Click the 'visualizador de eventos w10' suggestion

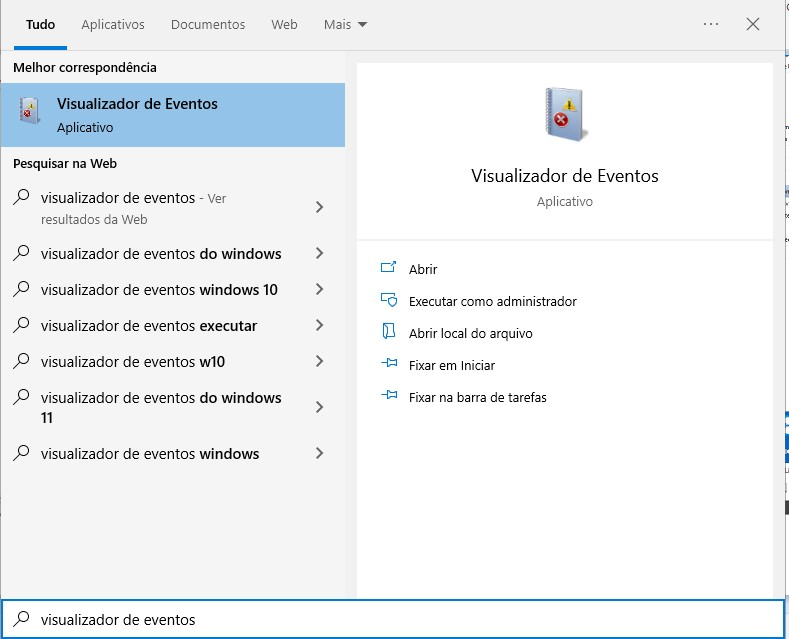133,361
